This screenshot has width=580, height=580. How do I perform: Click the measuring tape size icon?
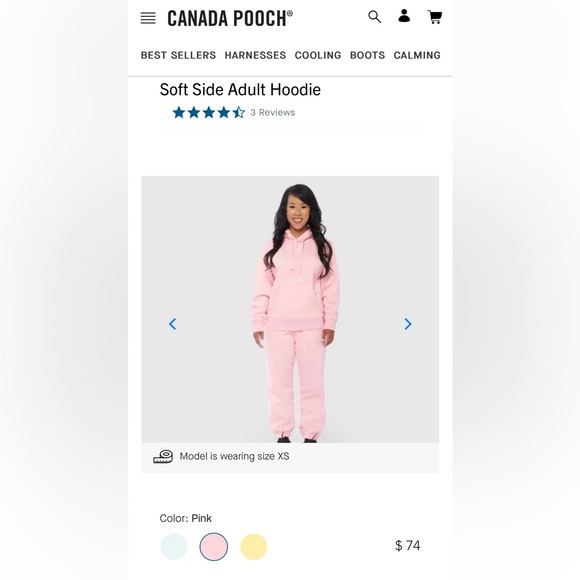pyautogui.click(x=163, y=456)
